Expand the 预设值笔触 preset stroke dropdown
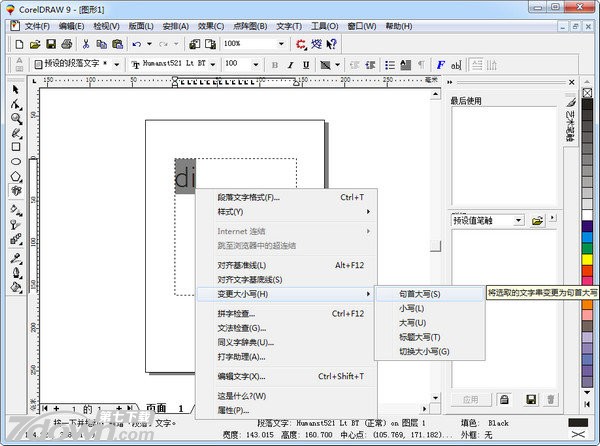 click(x=519, y=220)
